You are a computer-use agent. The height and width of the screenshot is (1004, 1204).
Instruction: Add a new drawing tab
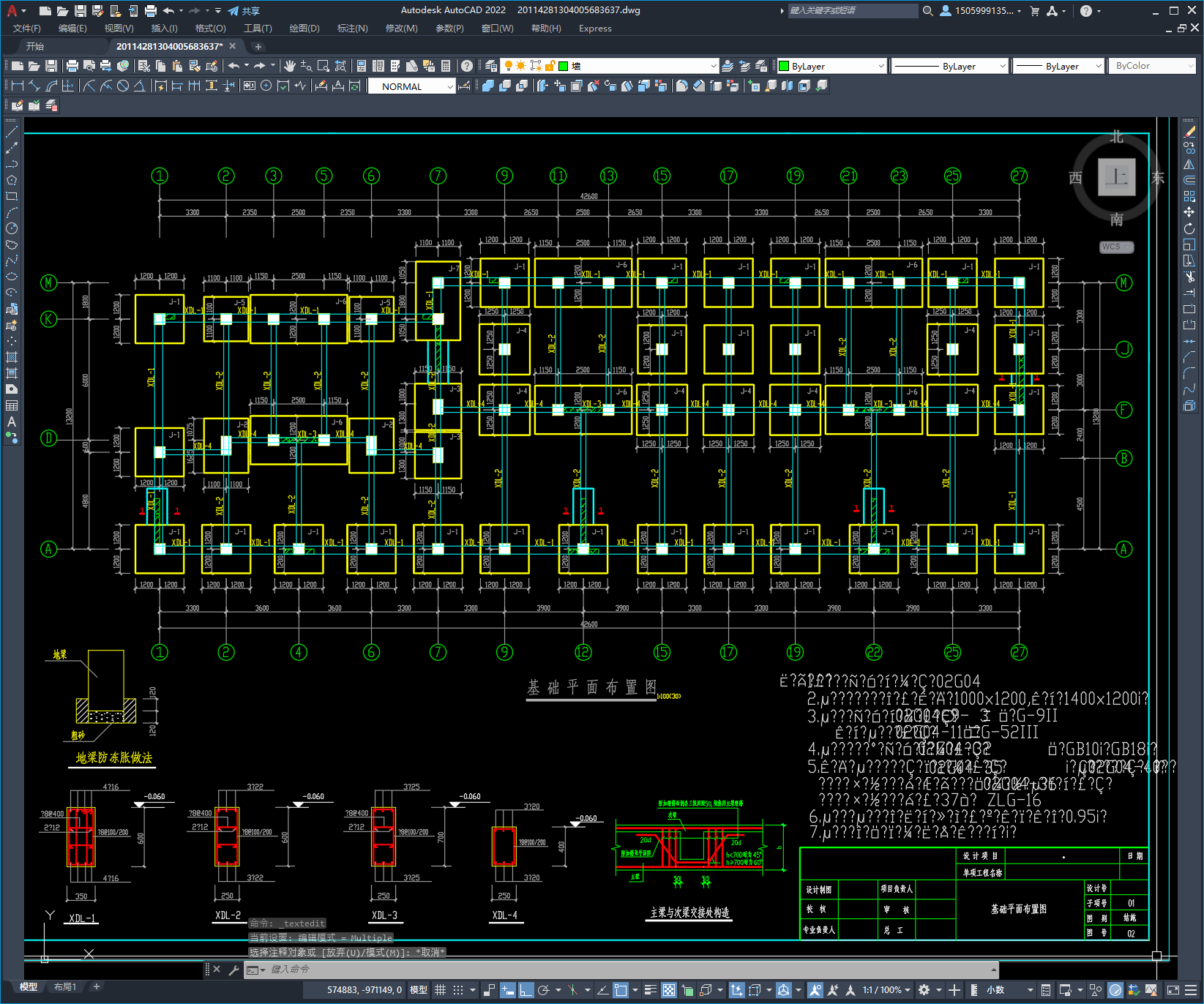click(258, 46)
